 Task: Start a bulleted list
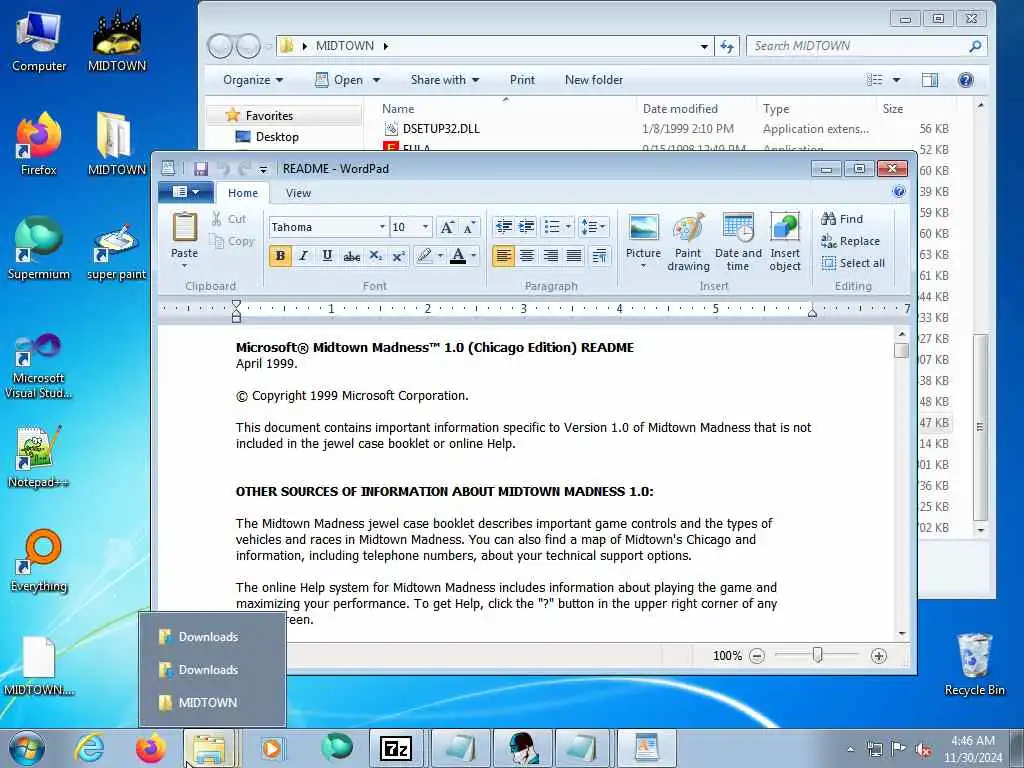(x=552, y=227)
